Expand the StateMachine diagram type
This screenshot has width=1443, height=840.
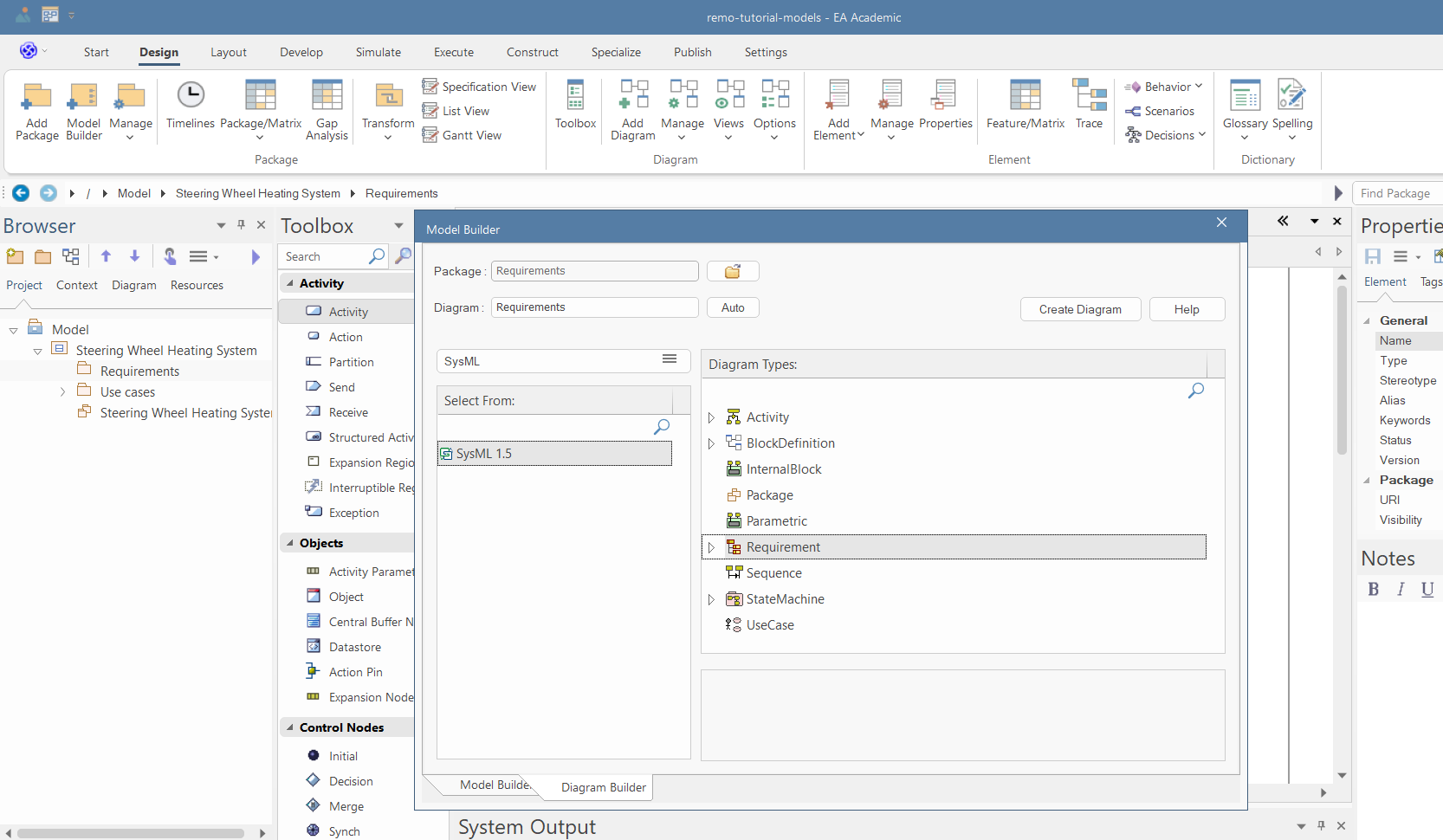(x=711, y=599)
